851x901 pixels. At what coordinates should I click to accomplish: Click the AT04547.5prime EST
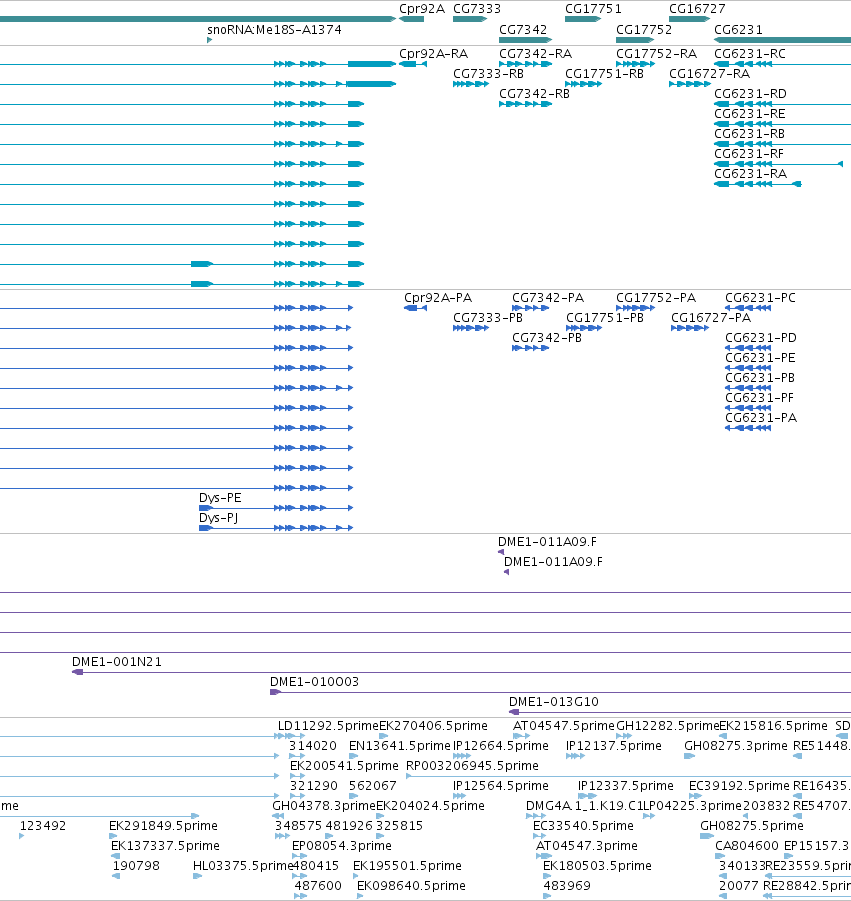(521, 736)
